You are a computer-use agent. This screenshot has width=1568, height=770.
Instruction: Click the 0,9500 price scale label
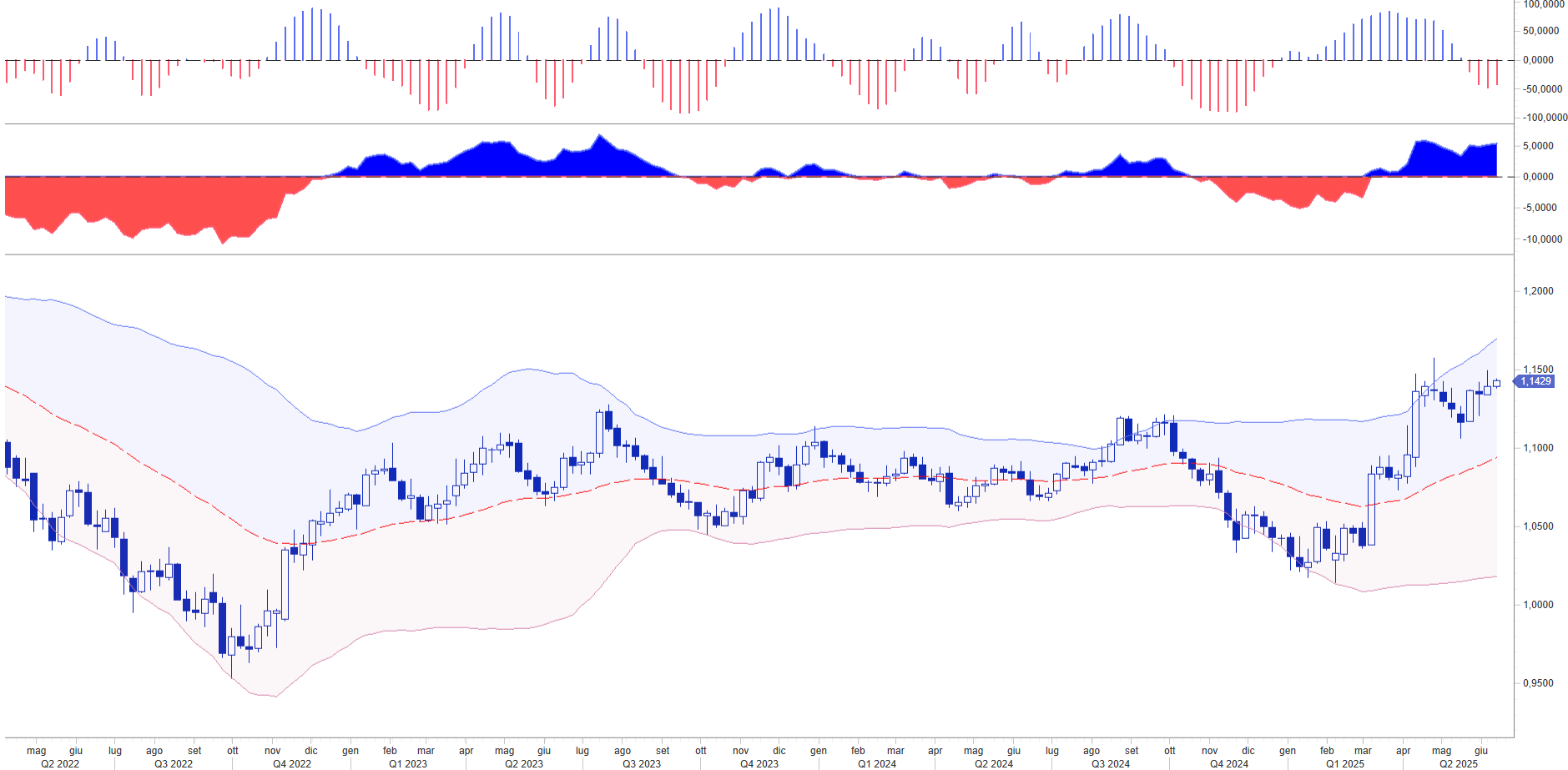pyautogui.click(x=1539, y=683)
